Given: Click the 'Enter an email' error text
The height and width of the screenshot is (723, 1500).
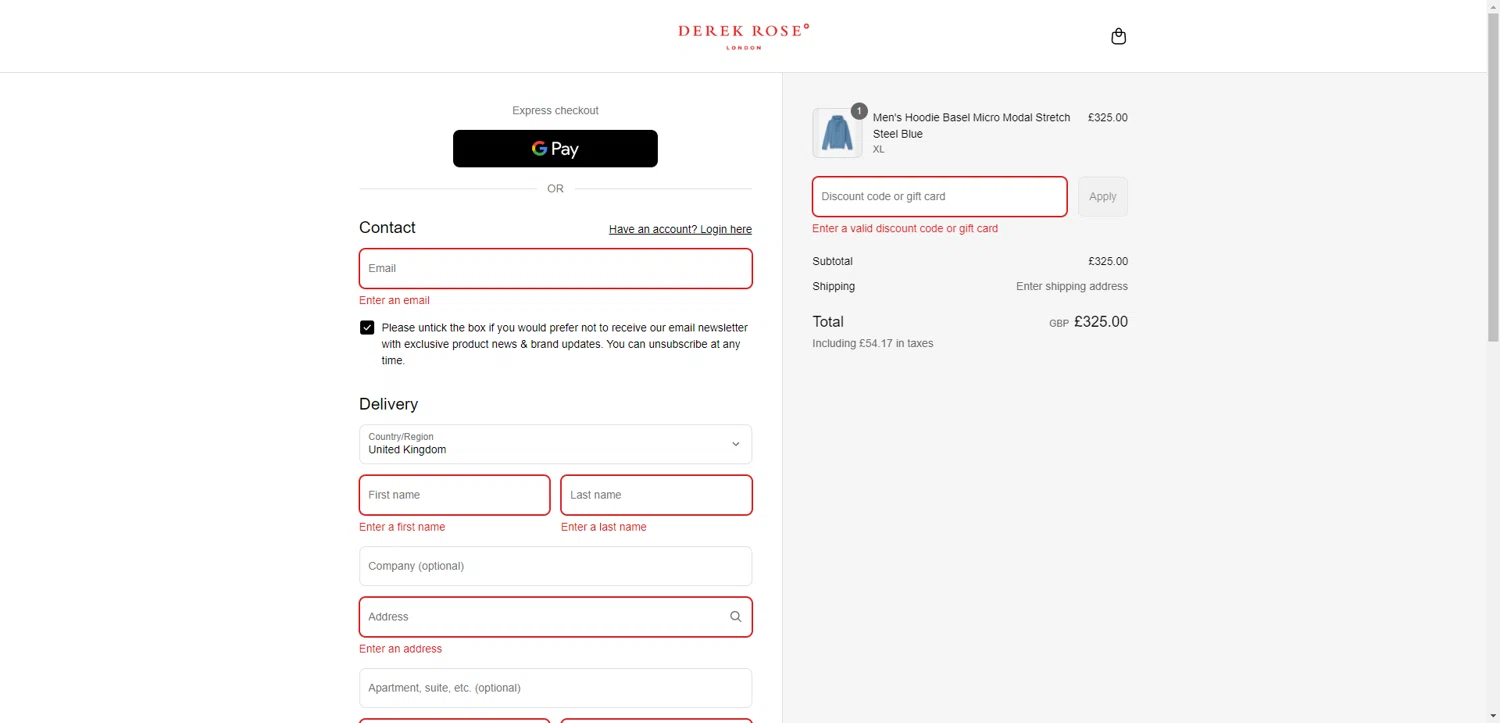Looking at the screenshot, I should tap(394, 300).
